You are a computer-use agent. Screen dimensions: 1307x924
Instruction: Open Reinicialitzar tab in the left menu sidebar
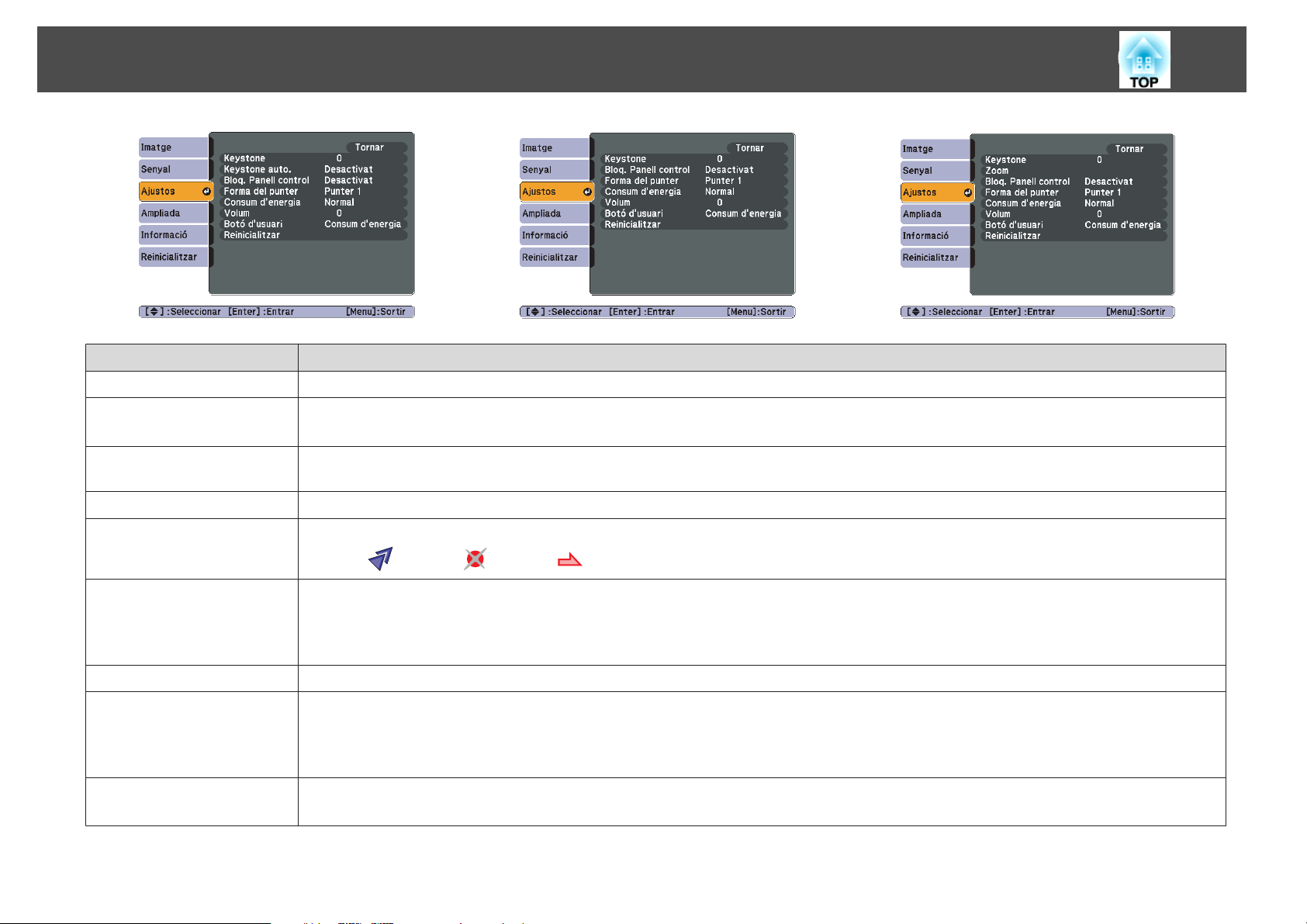click(174, 257)
